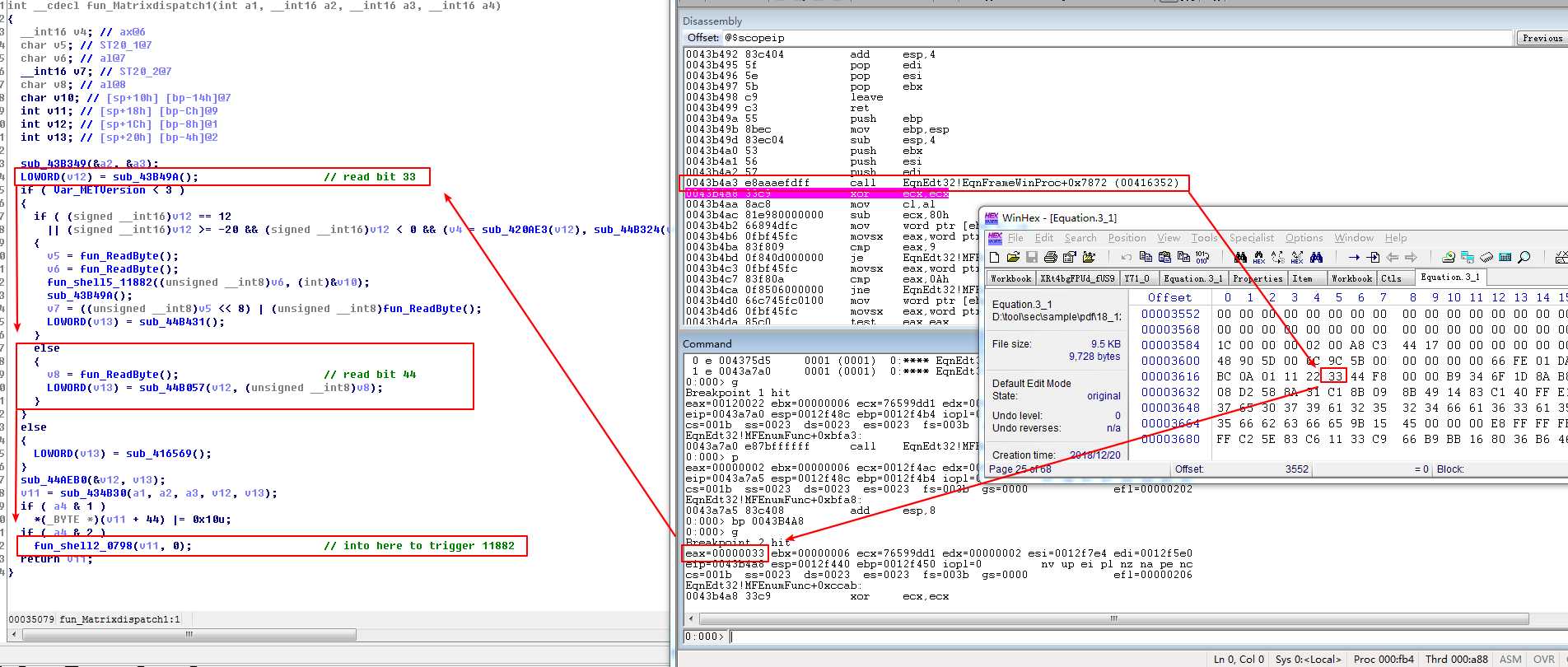Open the File menu in WinHex
This screenshot has height=667, width=1568.
click(x=1015, y=238)
